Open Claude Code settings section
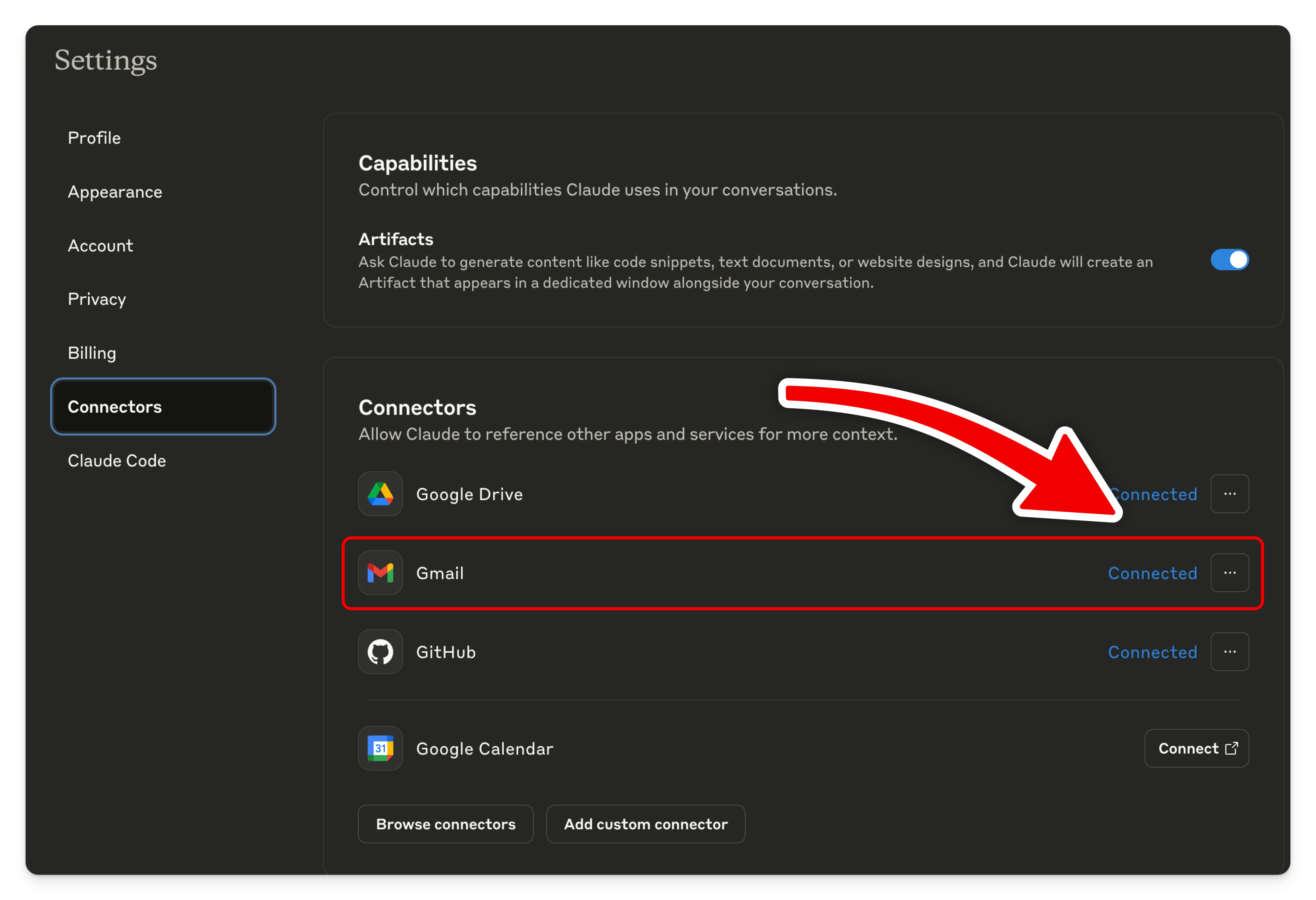Image resolution: width=1316 pixels, height=900 pixels. coord(117,461)
